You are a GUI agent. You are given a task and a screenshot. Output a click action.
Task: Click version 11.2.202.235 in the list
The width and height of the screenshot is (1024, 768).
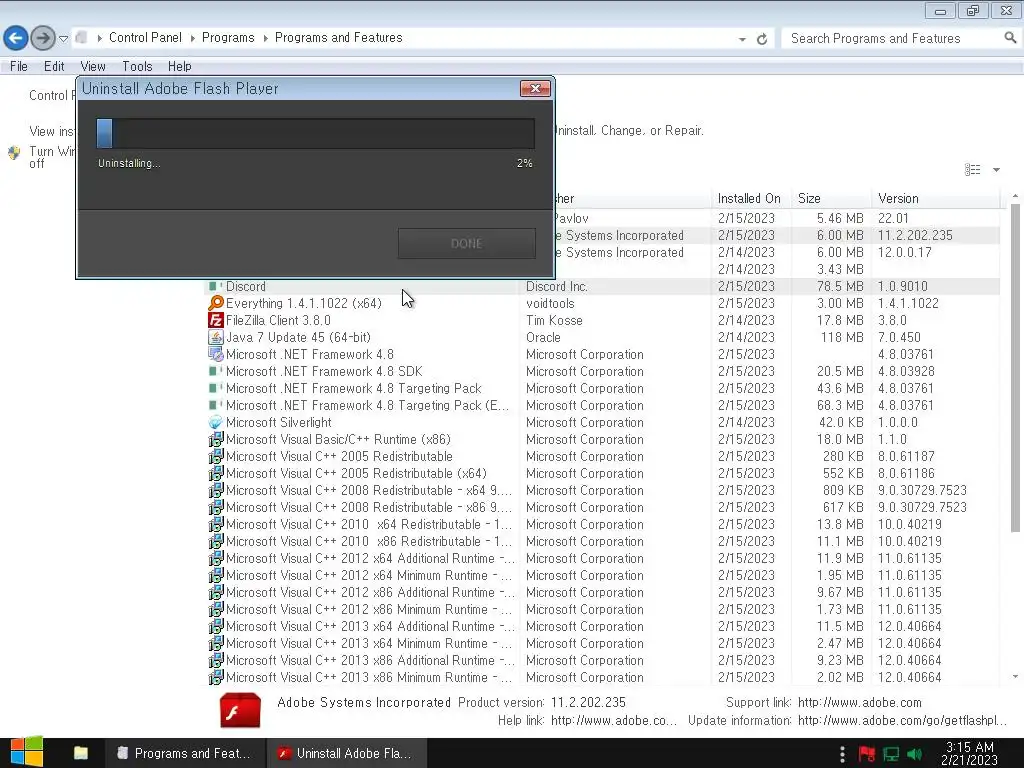pyautogui.click(x=915, y=235)
